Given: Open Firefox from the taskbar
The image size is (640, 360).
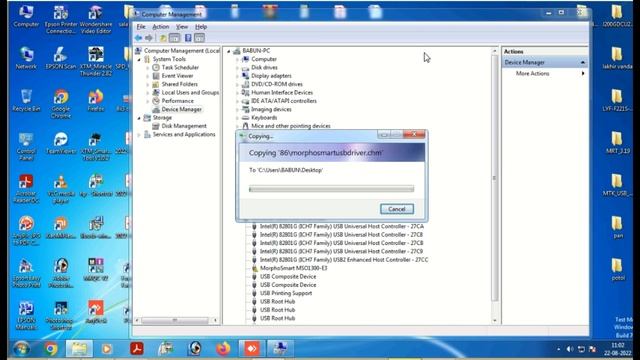Looking at the screenshot, I should pos(223,349).
